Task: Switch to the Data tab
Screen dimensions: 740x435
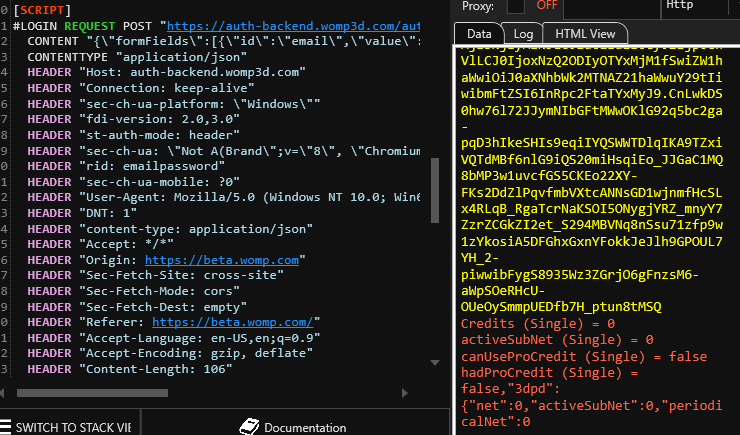Action: [x=479, y=34]
